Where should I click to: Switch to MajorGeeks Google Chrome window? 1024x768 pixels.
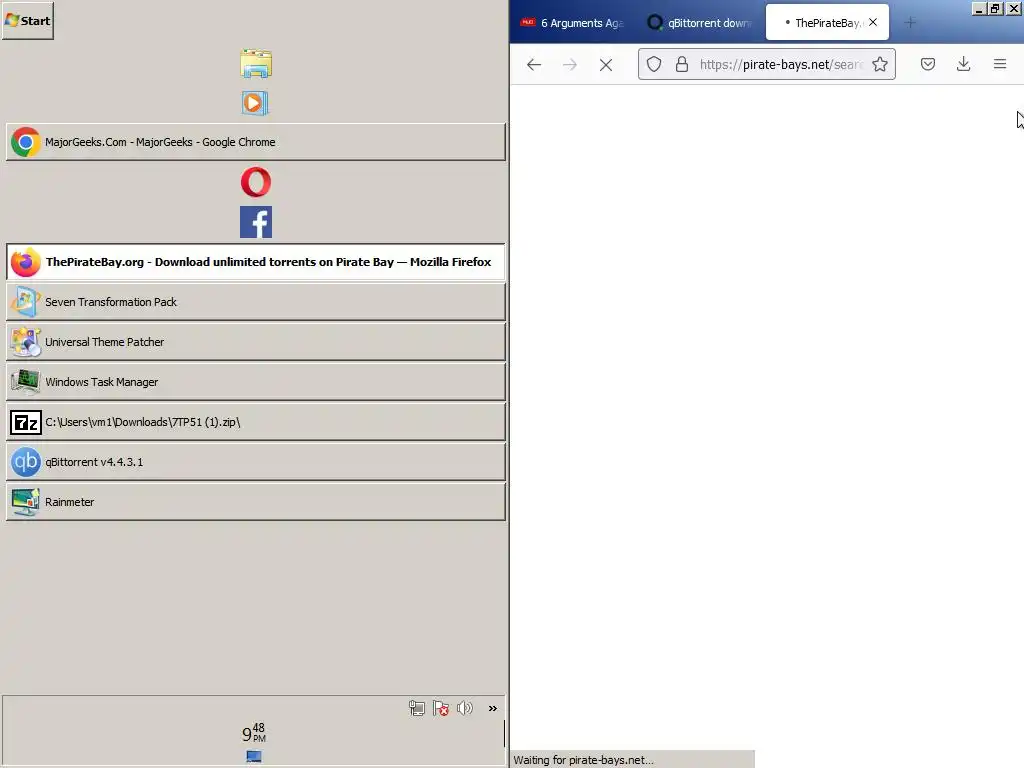[x=256, y=142]
